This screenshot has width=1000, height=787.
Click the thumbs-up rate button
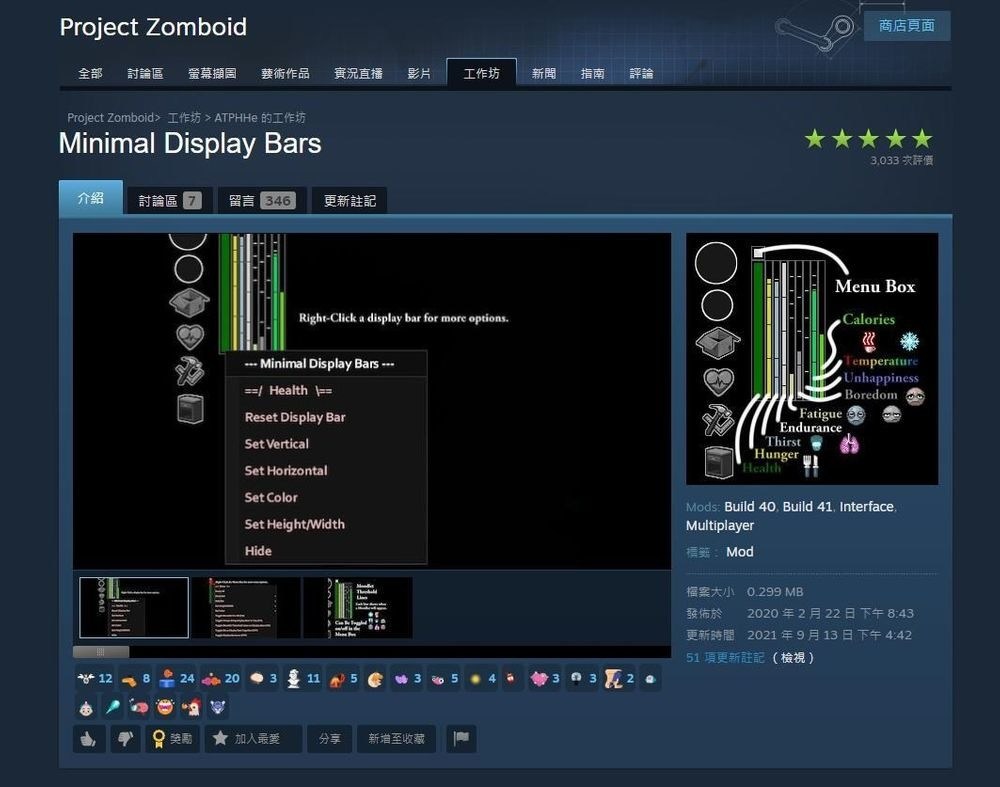point(89,739)
